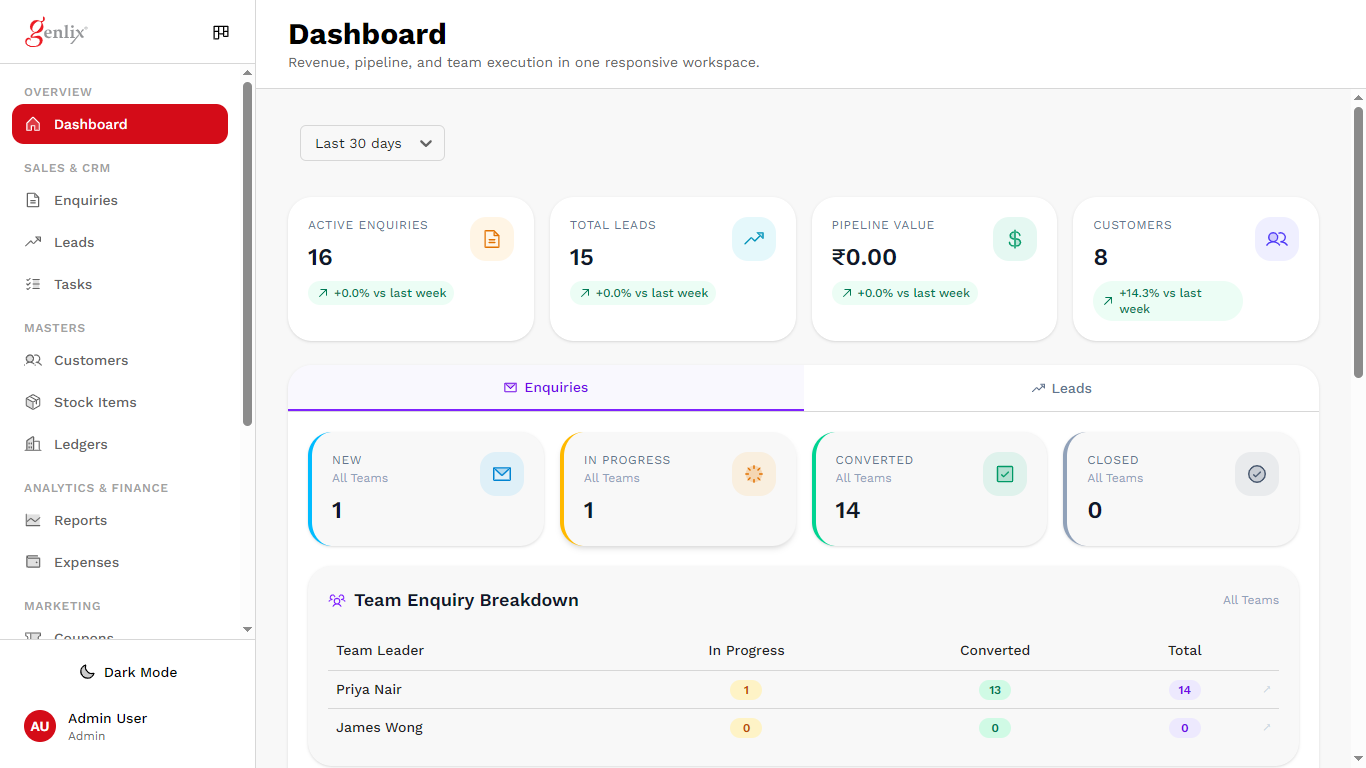Select the Enquiries tab
The image size is (1366, 768).
coord(546,388)
